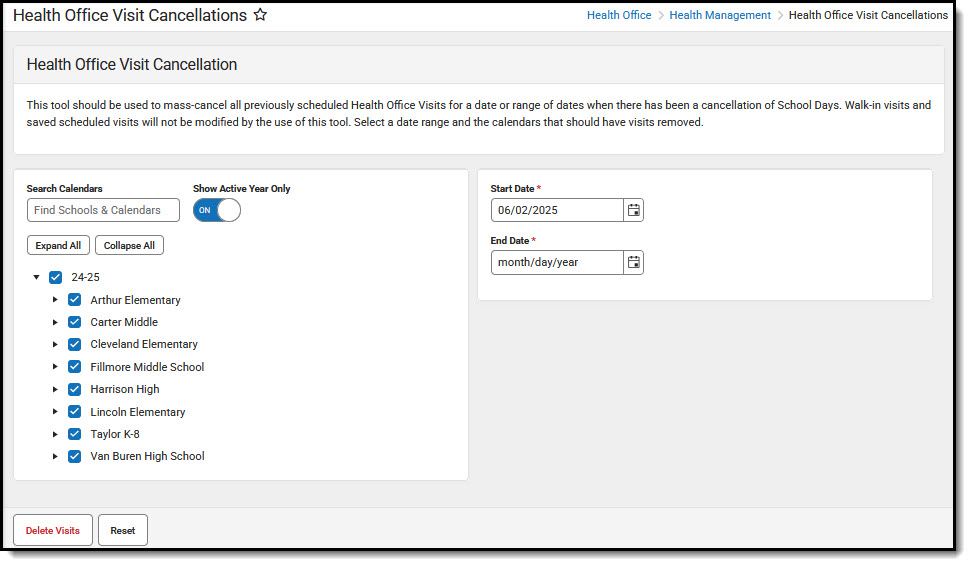
Task: Click the Expand All button
Action: 58,246
